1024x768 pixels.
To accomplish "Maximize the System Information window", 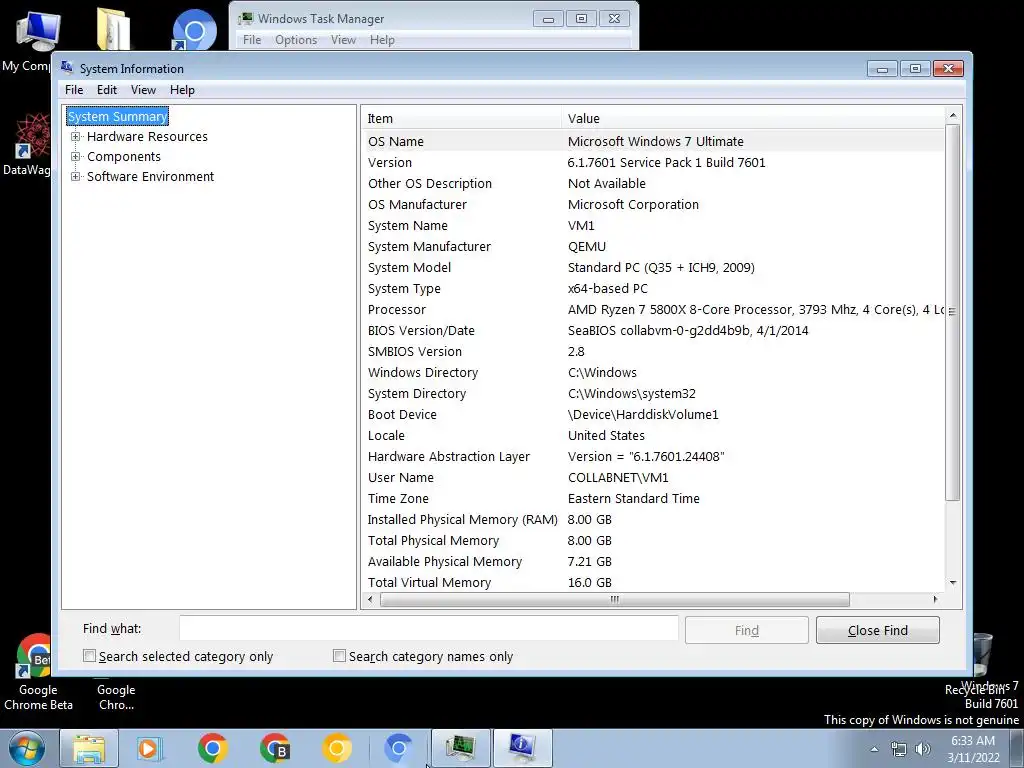I will pyautogui.click(x=915, y=69).
